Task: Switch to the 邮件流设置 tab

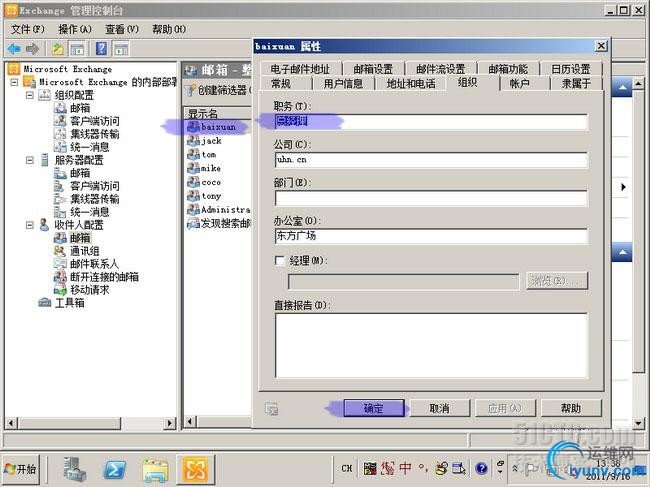Action: coord(441,69)
